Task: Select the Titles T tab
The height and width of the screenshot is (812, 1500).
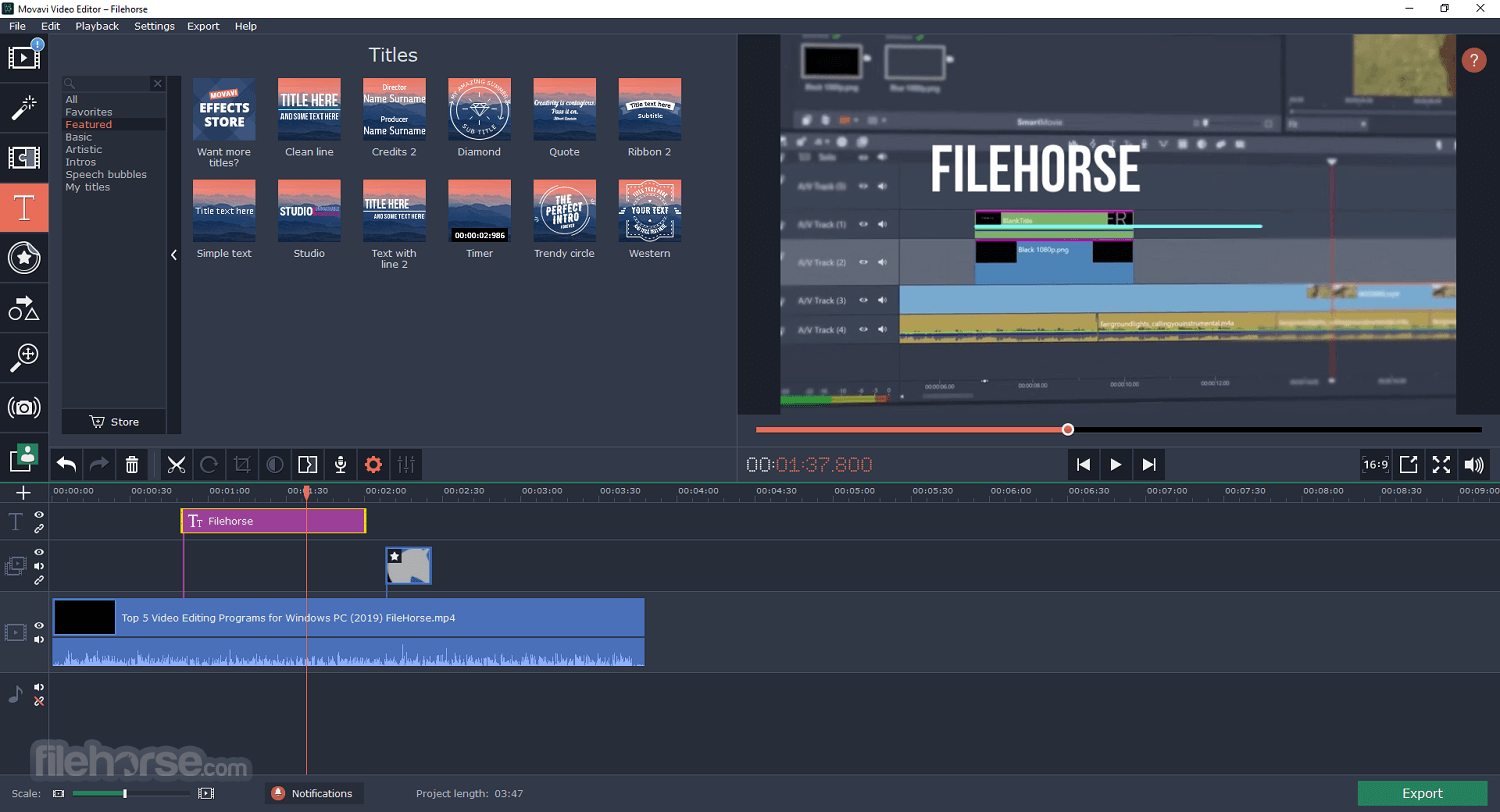Action: (x=24, y=208)
